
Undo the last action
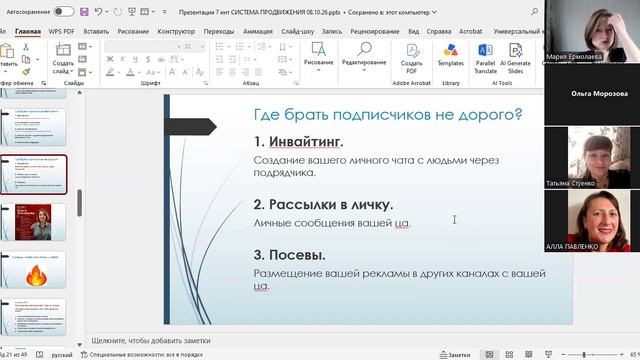click(98, 12)
